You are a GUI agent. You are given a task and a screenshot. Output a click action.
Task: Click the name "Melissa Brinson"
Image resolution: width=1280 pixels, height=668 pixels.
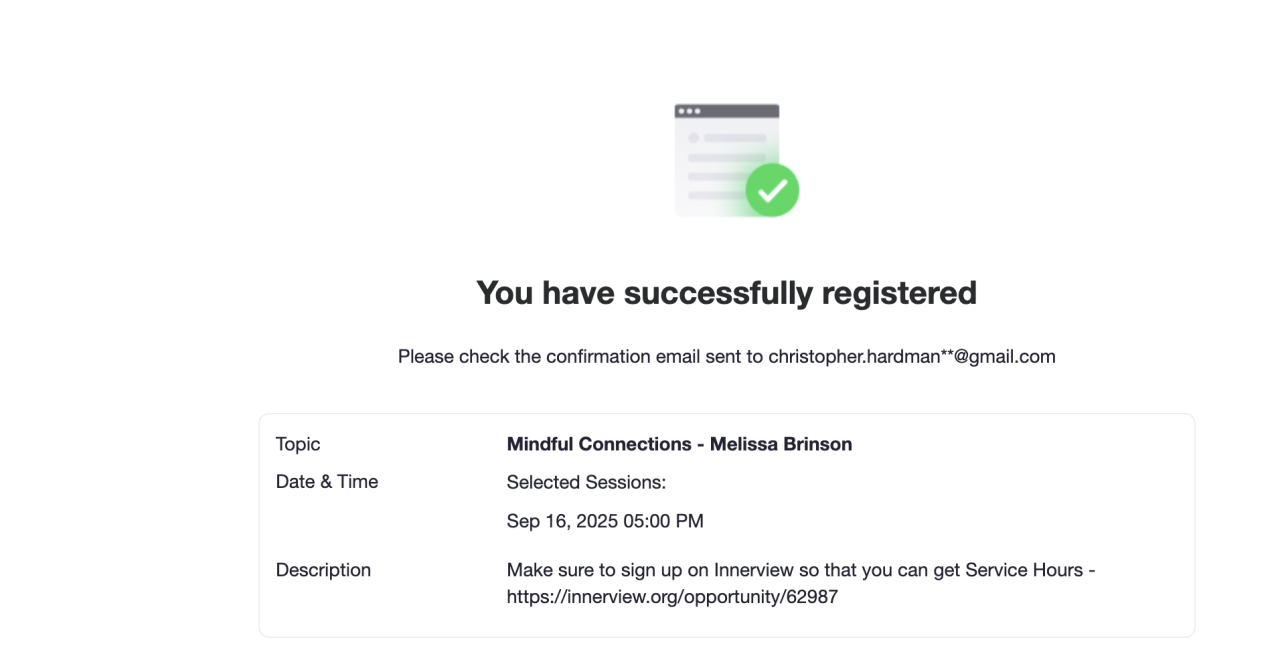tap(781, 444)
